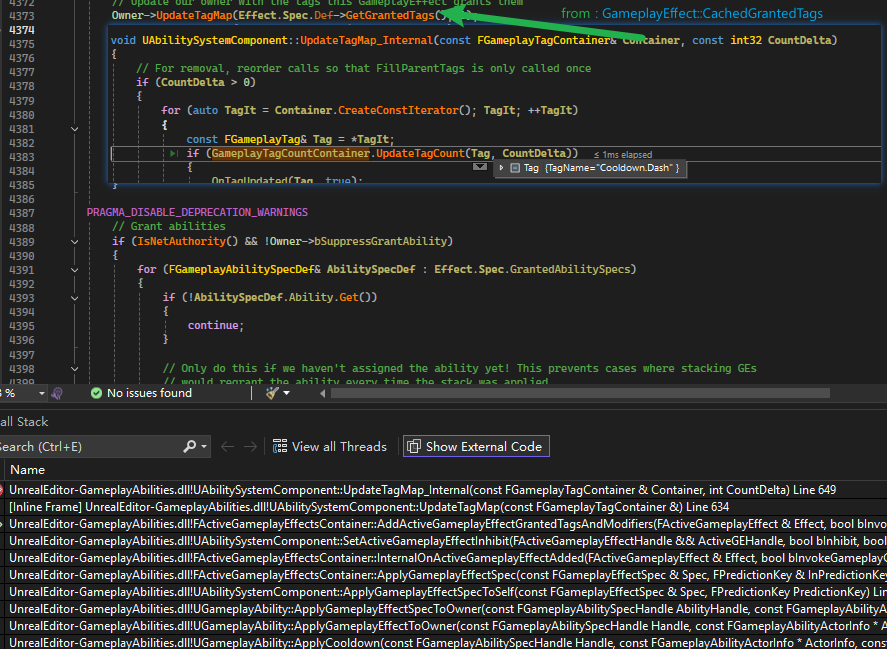Click the Name column header in Call Stack
887x649 pixels.
(27, 470)
